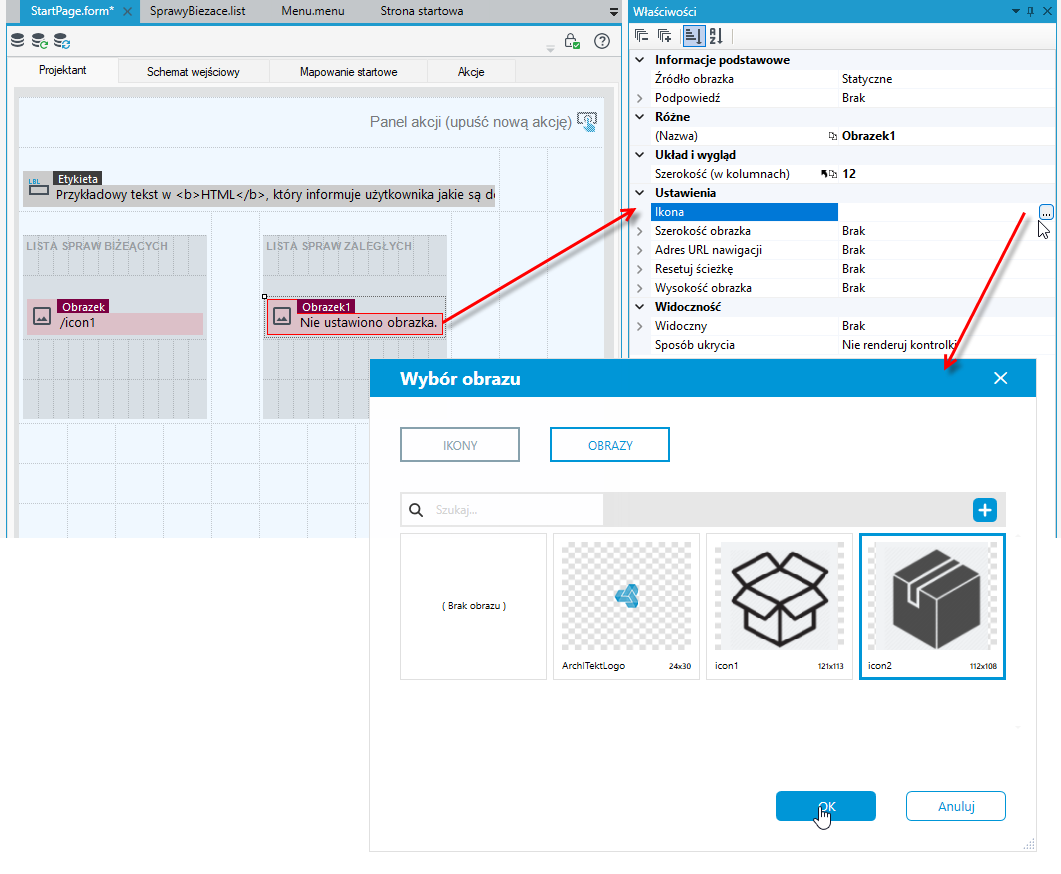Collapse all property categories in Właściwości toolbar
Screen dimensions: 1061x874
pos(641,36)
